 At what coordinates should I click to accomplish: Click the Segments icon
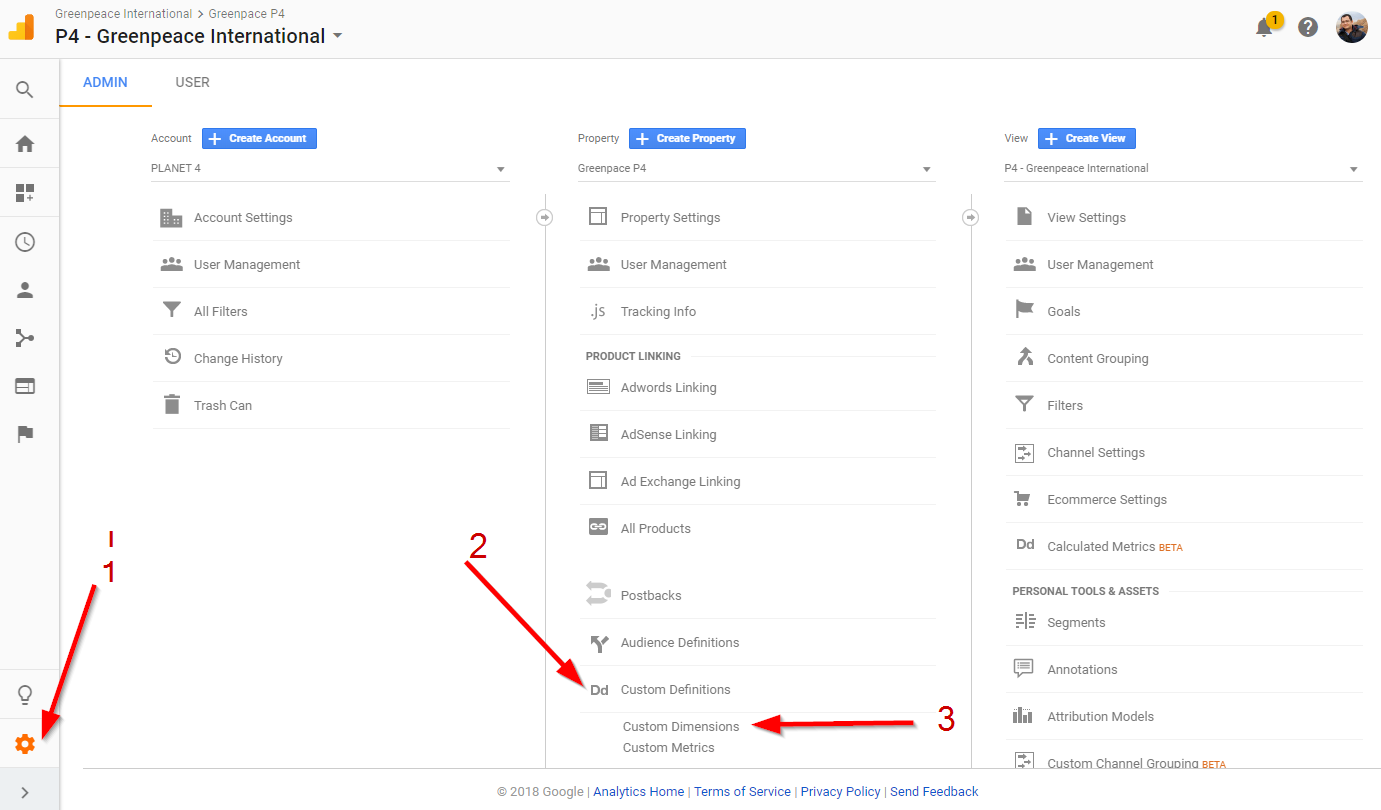tap(1024, 621)
